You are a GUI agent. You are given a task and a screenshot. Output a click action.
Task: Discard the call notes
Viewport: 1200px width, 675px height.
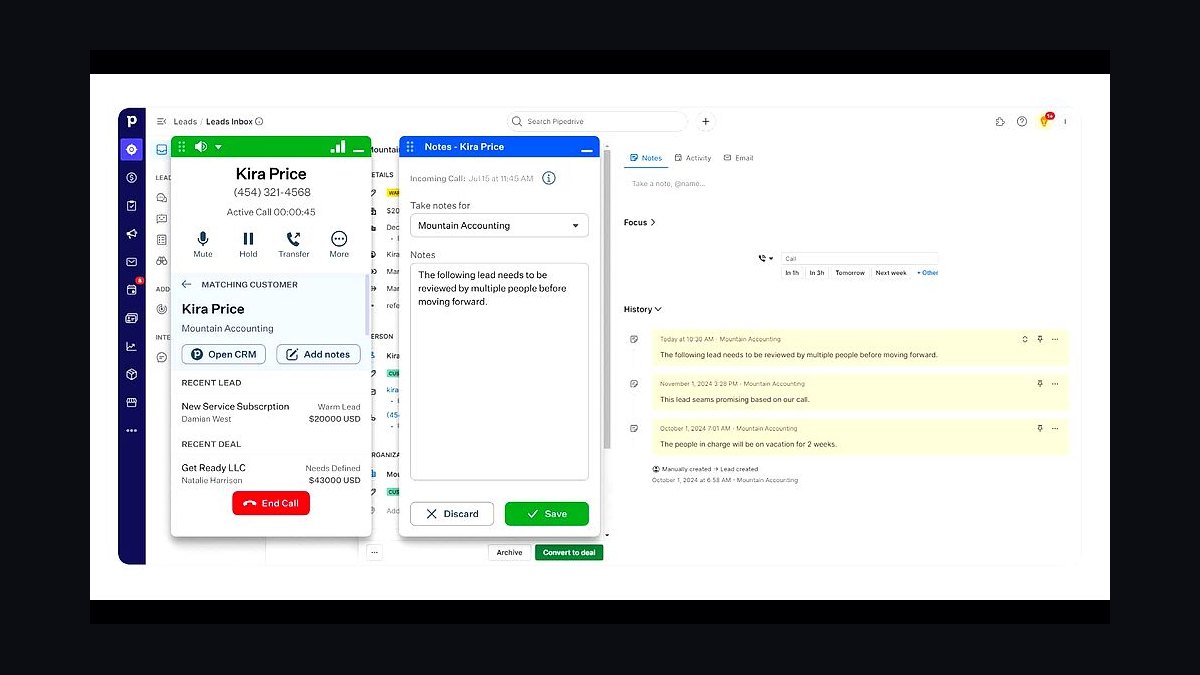452,514
